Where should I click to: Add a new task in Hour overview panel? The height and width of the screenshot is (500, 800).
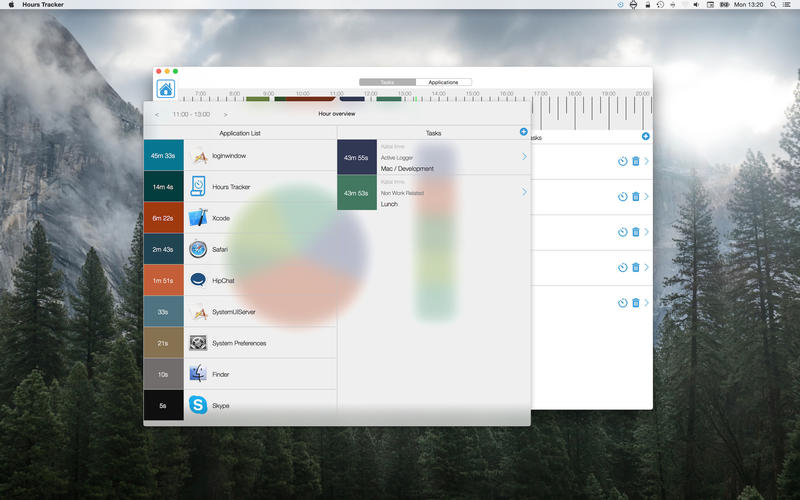click(523, 132)
